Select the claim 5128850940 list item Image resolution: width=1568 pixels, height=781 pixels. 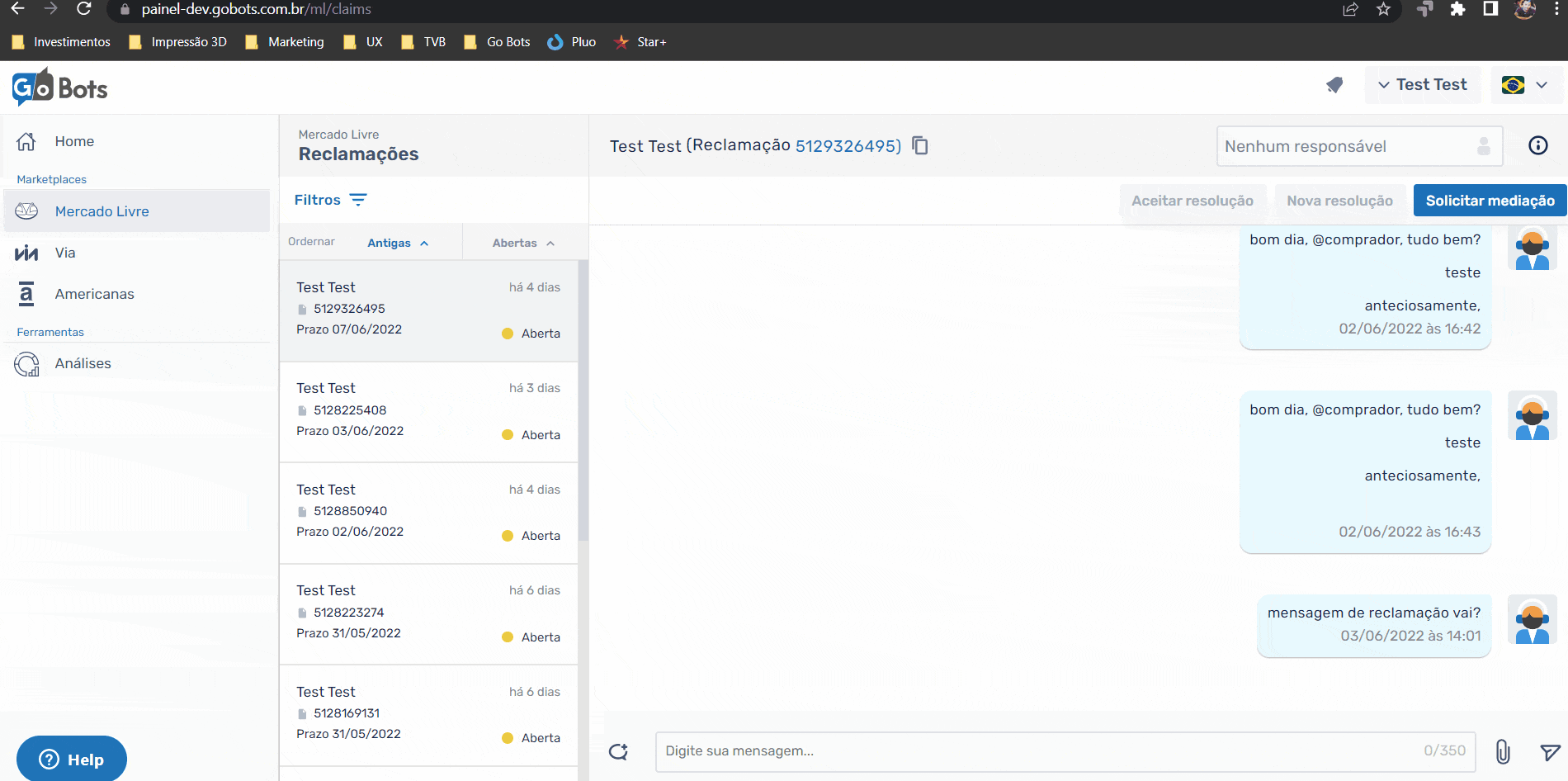point(428,514)
